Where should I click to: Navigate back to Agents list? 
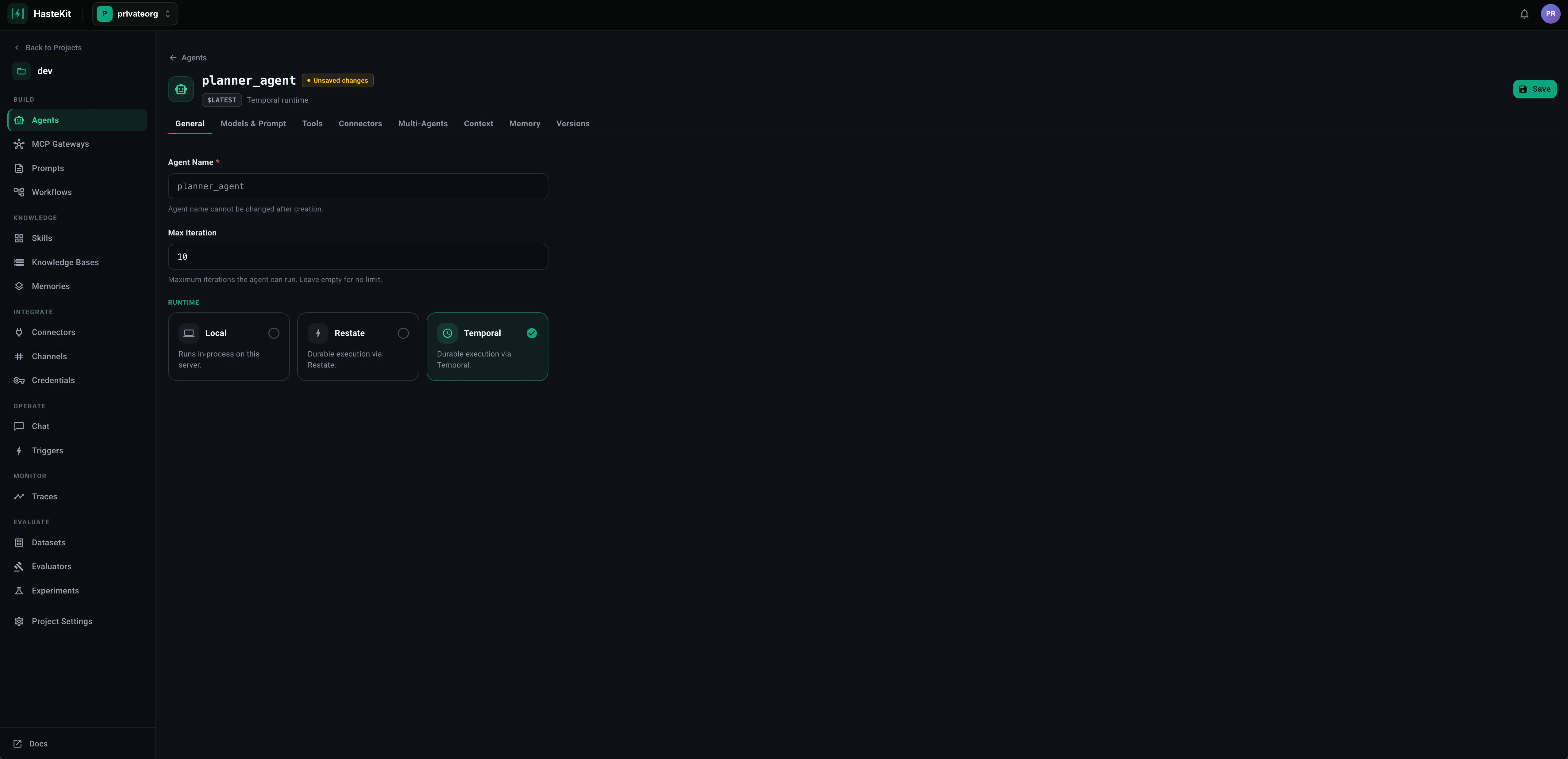point(188,58)
